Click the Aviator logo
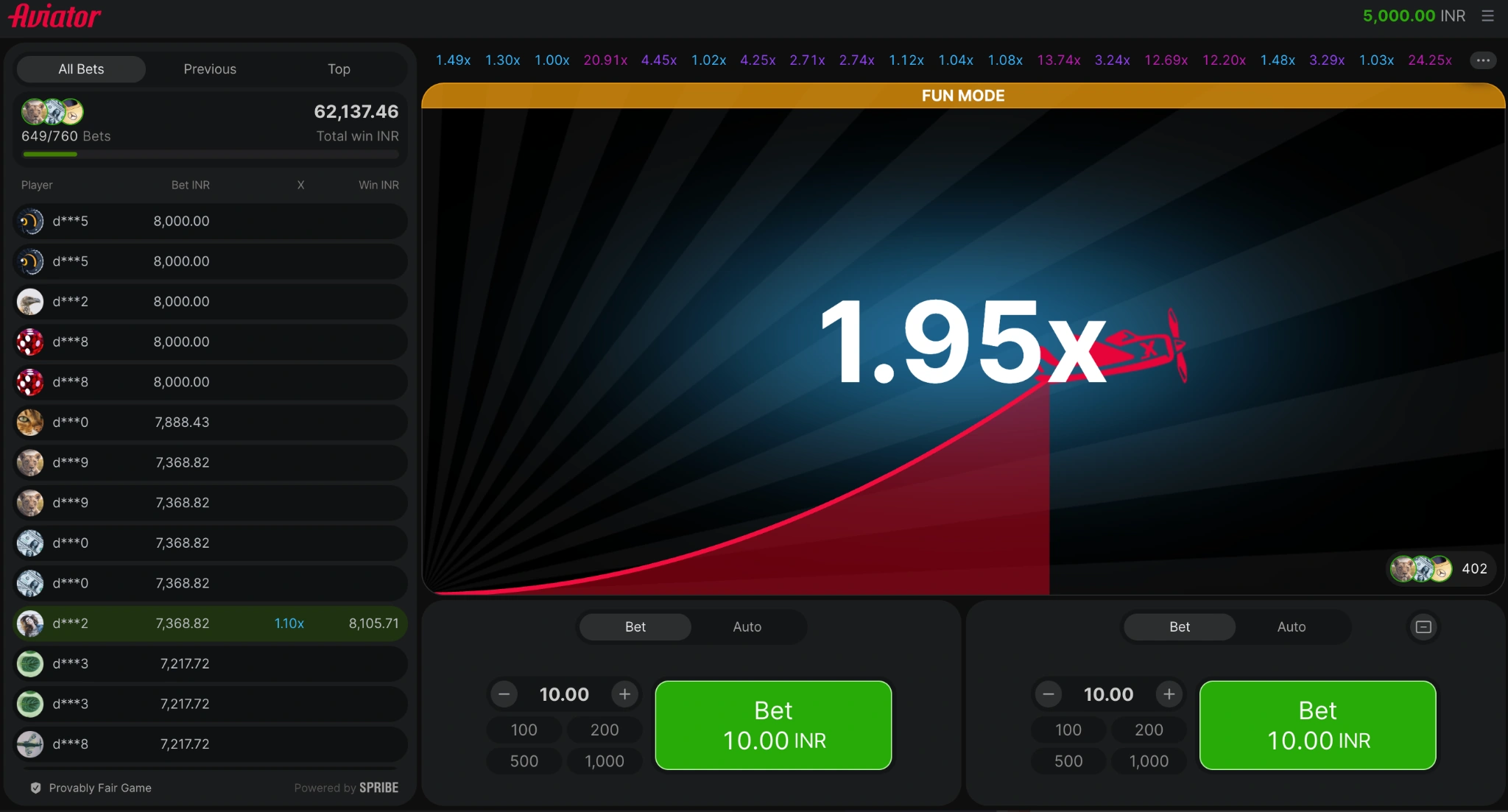Viewport: 1508px width, 812px height. tap(54, 15)
